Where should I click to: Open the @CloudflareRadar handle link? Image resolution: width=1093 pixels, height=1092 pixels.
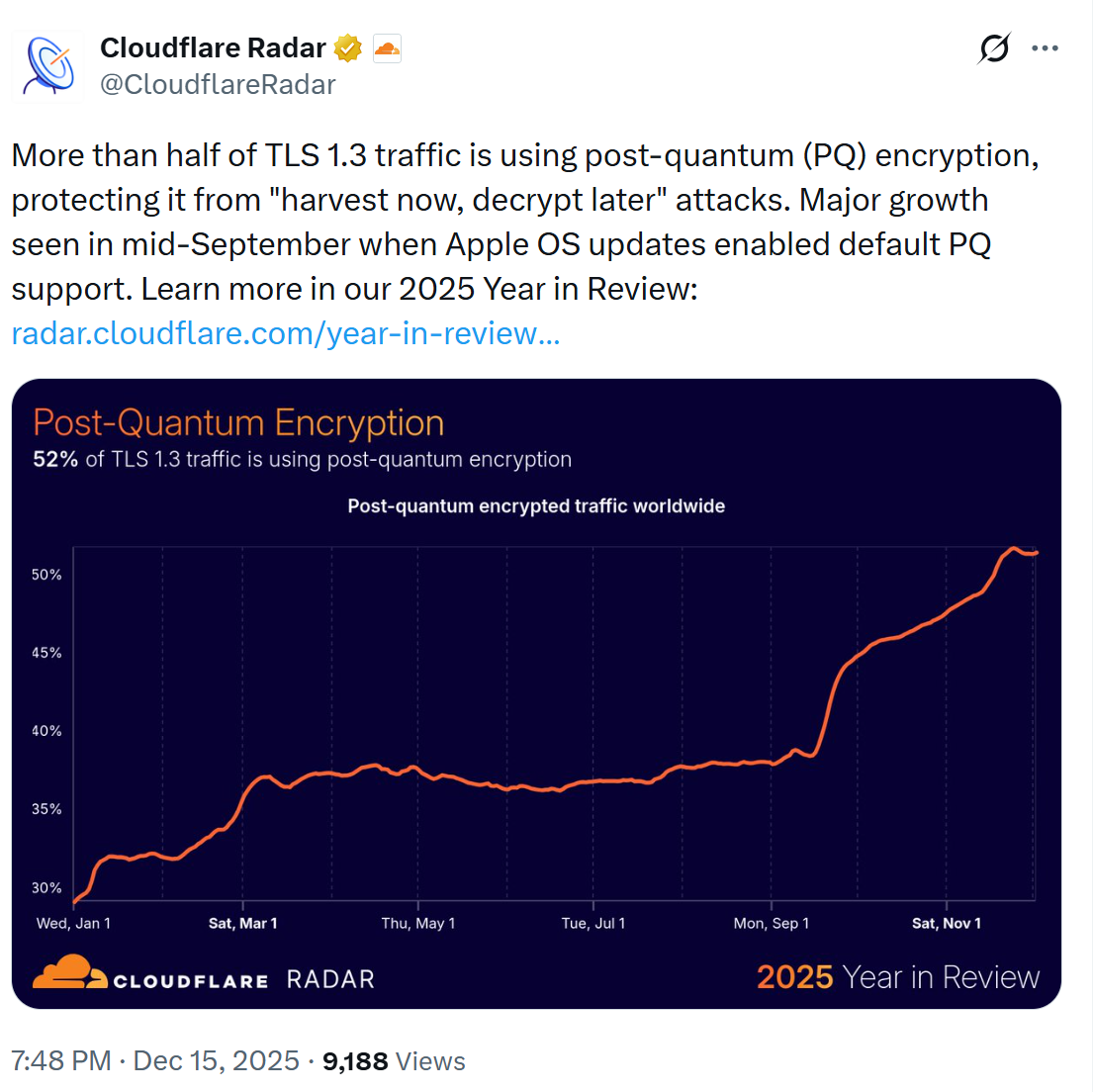(218, 85)
